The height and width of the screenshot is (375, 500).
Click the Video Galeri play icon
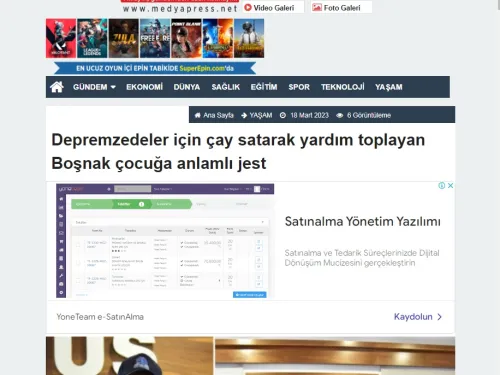point(248,7)
